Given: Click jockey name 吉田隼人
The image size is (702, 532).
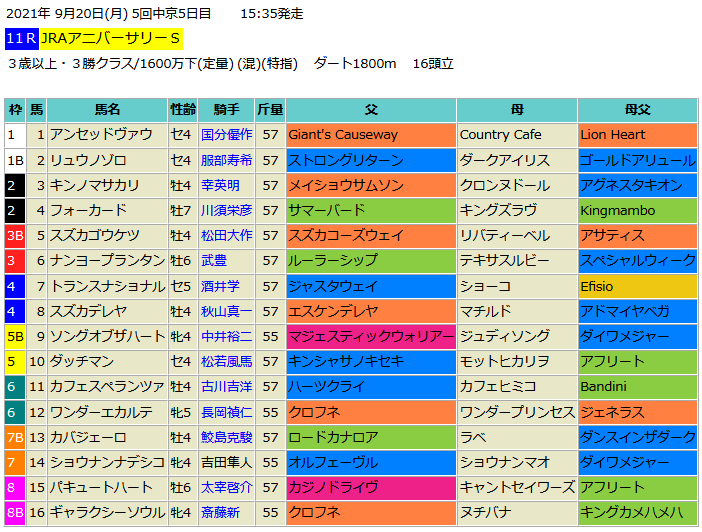Looking at the screenshot, I should coord(227,462).
